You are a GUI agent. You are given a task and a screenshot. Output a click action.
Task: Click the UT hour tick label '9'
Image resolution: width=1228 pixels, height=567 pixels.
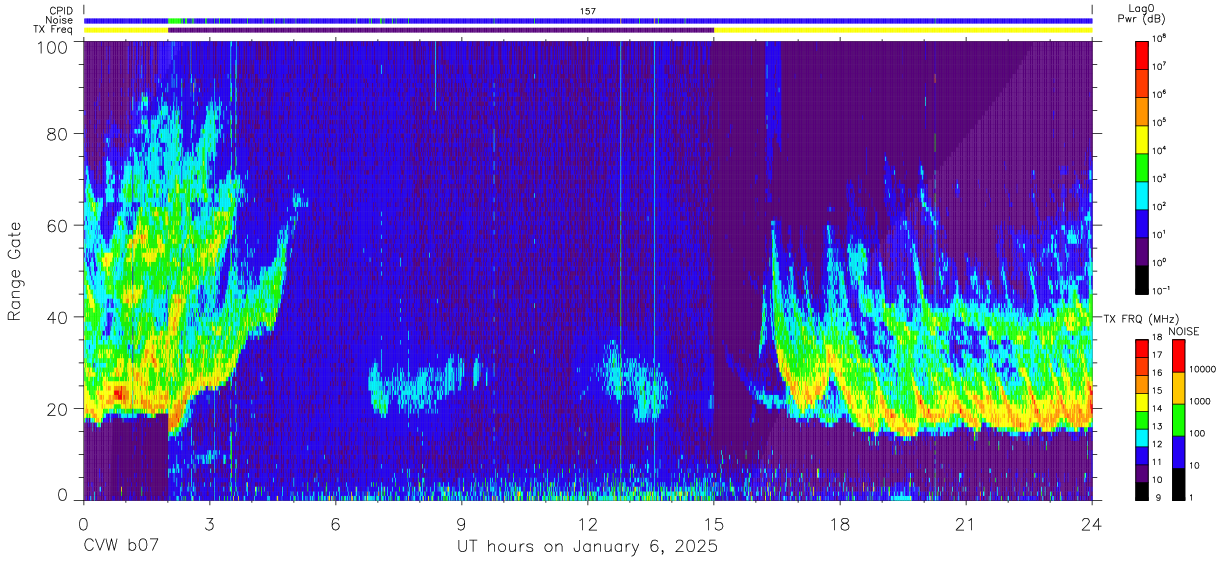click(x=462, y=523)
